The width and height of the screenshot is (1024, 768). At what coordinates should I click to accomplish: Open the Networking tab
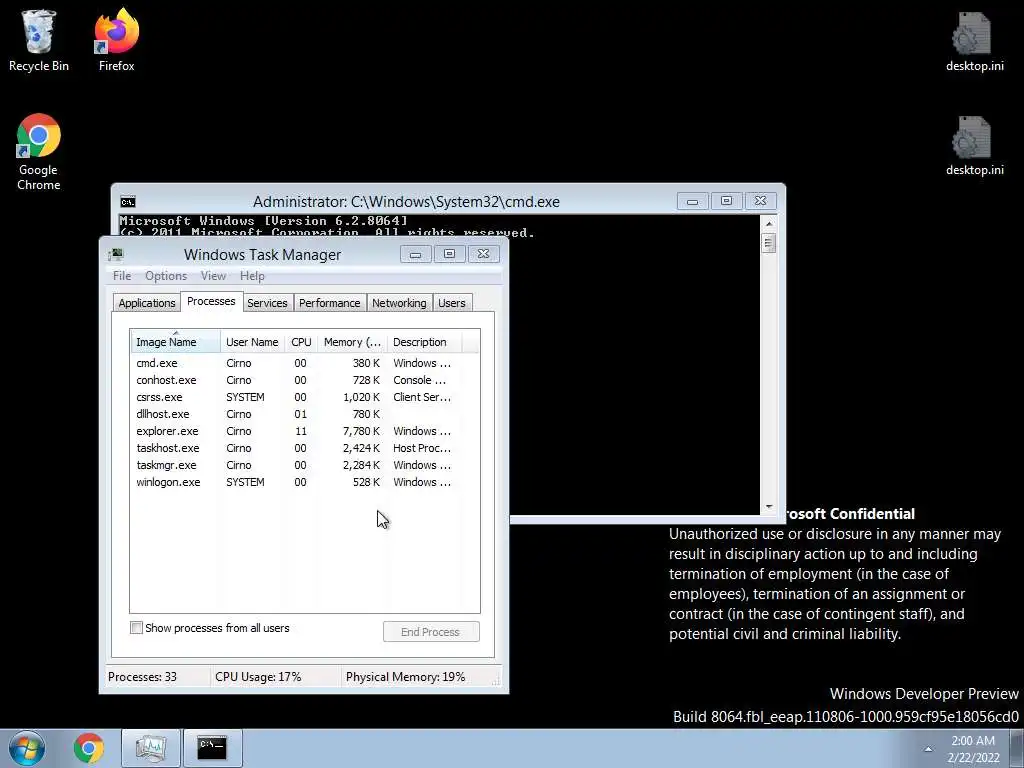399,303
